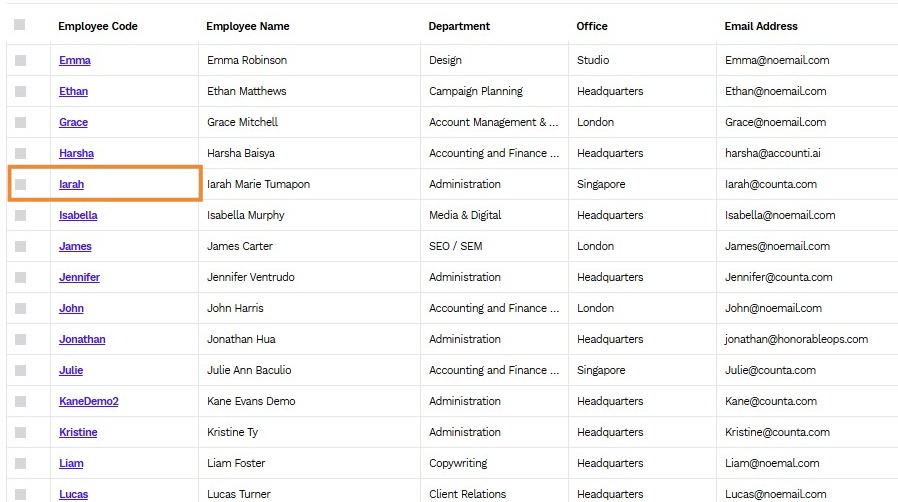The width and height of the screenshot is (898, 502).
Task: Open the KaneDemo2 employee record link
Action: click(89, 401)
